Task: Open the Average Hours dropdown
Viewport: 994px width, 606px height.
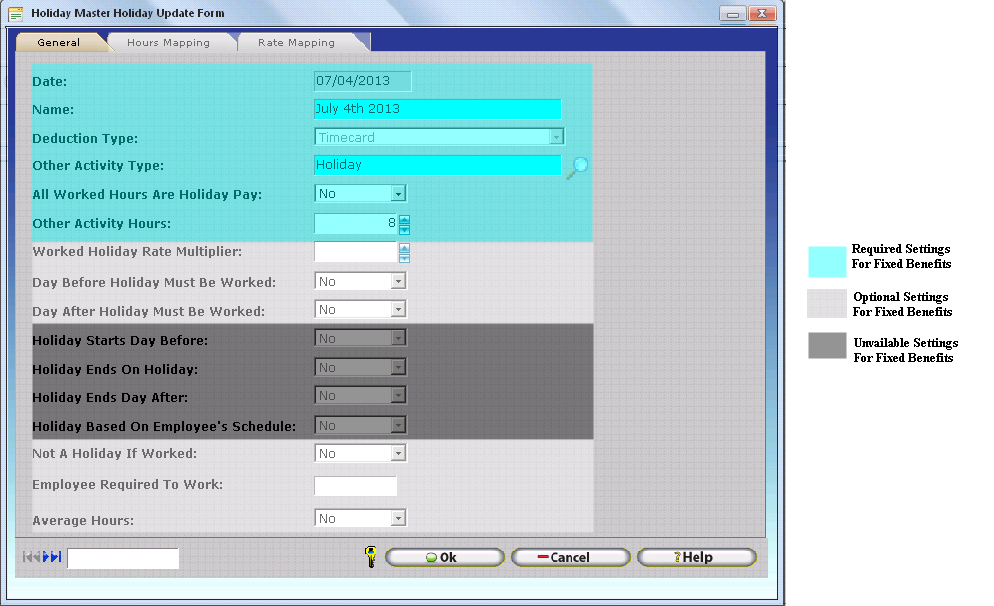Action: coord(398,518)
